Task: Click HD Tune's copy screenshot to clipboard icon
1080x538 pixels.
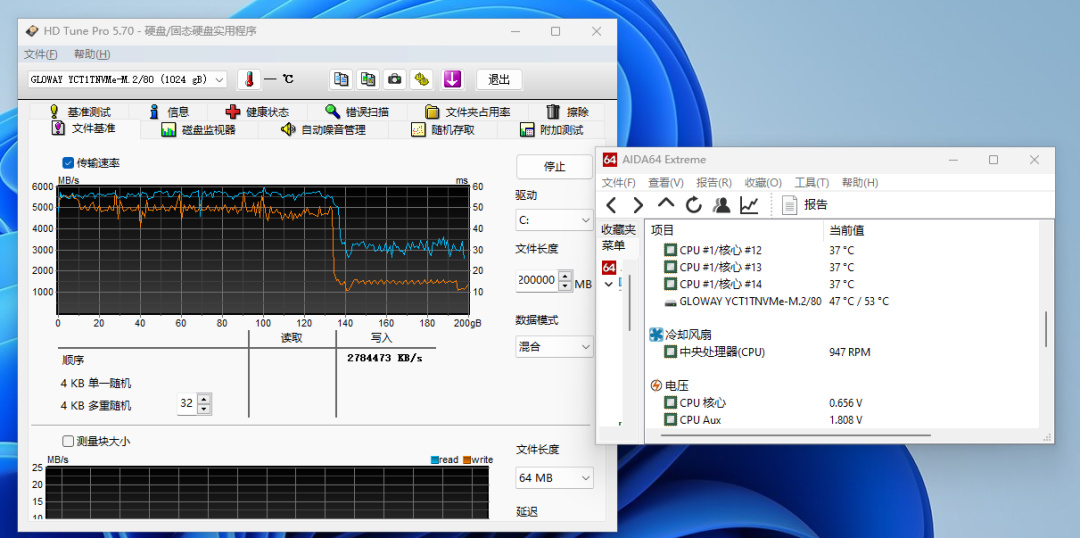Action: coord(368,79)
